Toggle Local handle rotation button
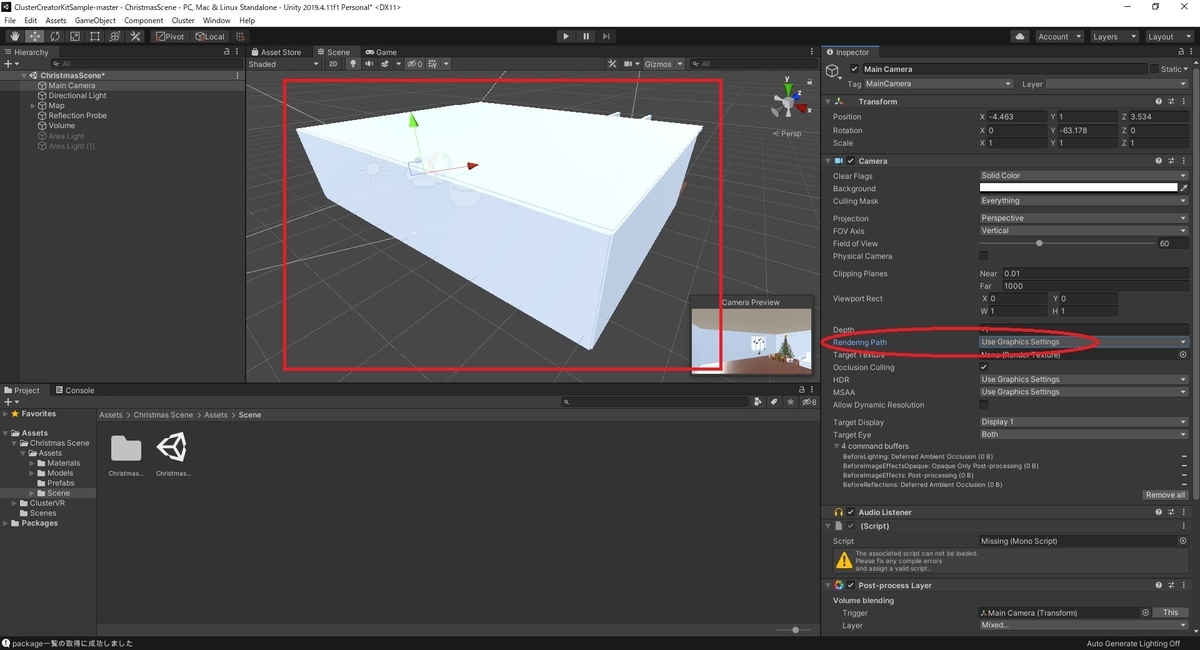Image resolution: width=1200 pixels, height=650 pixels. 211,36
